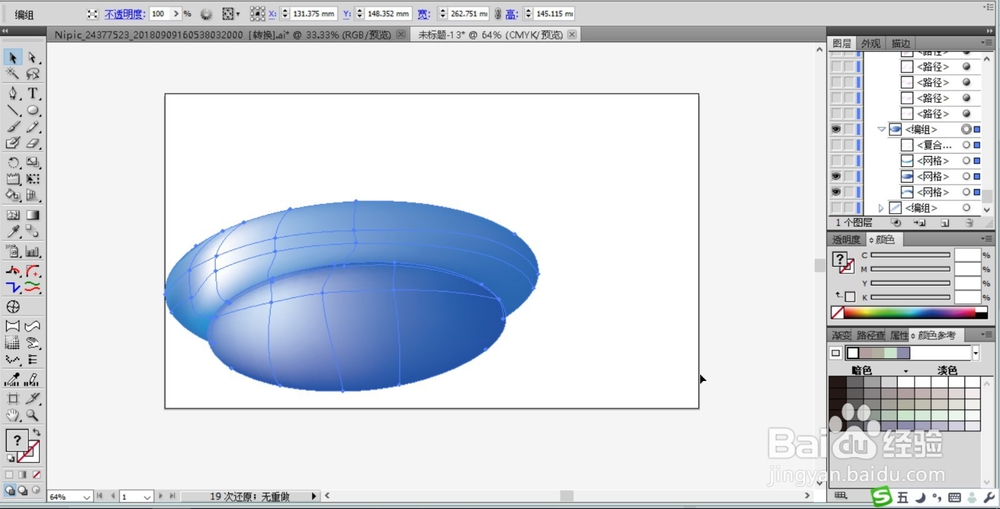This screenshot has width=1000, height=509.
Task: Click the recolor artwork wheel icon
Action: [206, 13]
